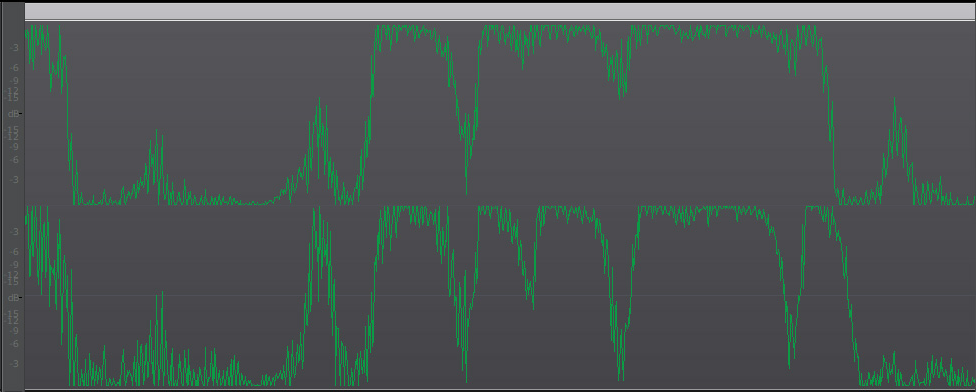Click the bottommost -6 label on lower channel scale
The height and width of the screenshot is (392, 976).
(x=14, y=344)
